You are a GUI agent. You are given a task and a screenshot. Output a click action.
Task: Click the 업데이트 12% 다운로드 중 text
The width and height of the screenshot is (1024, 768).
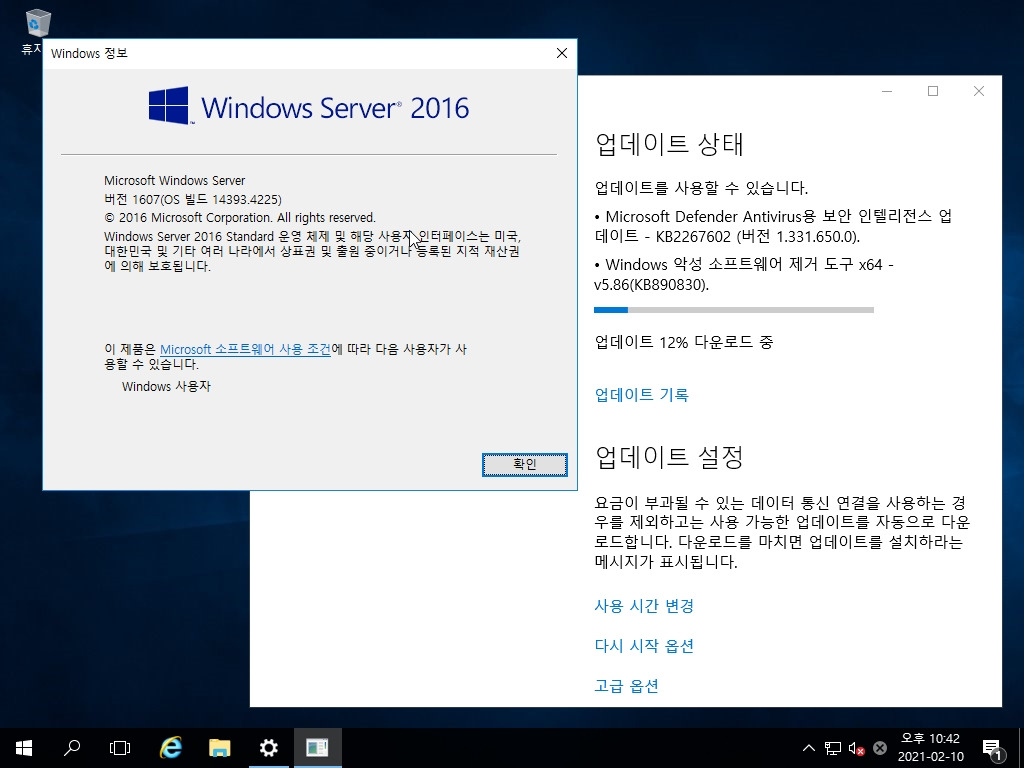(x=684, y=342)
